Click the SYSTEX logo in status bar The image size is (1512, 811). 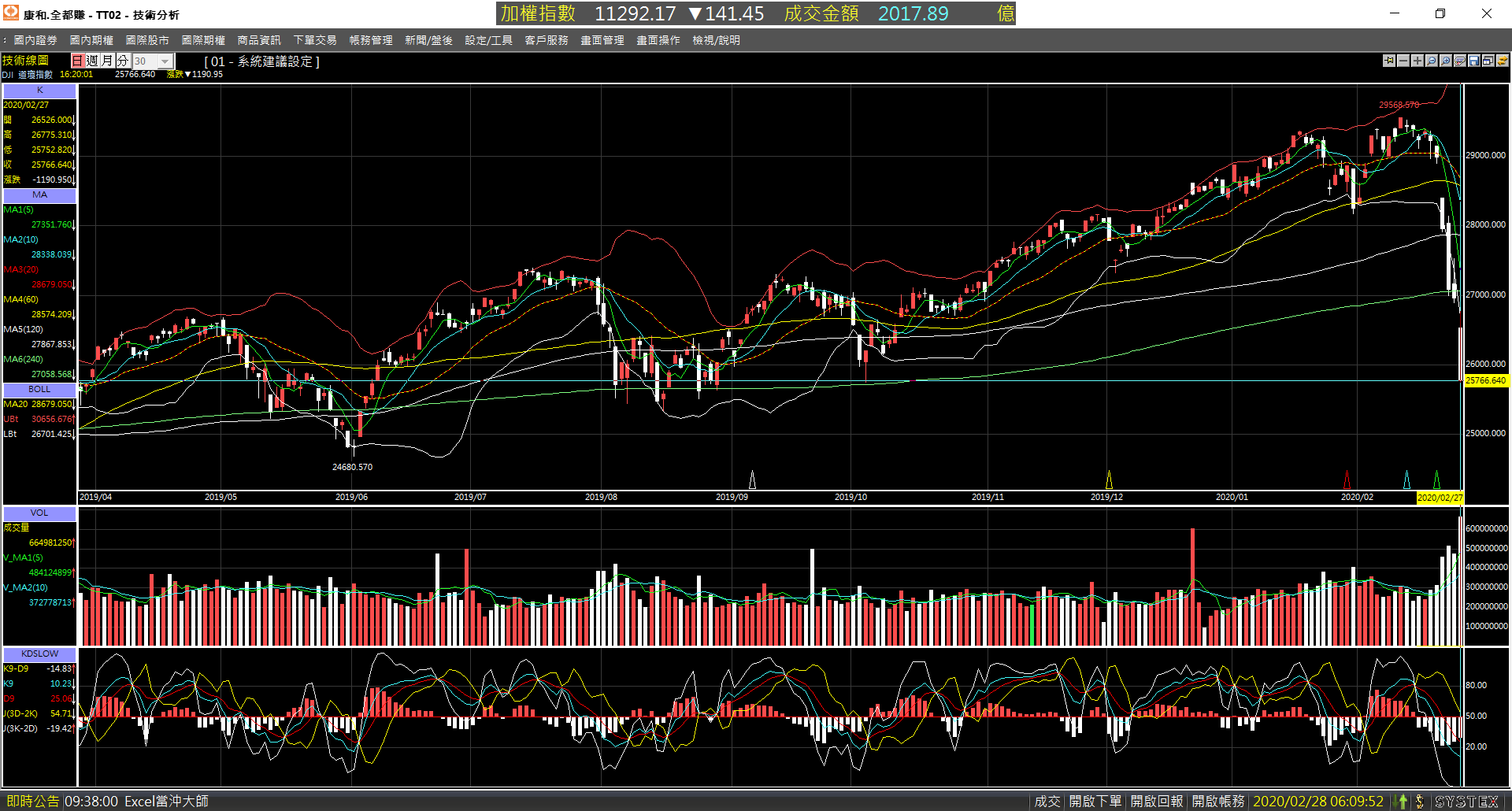pos(1467,801)
